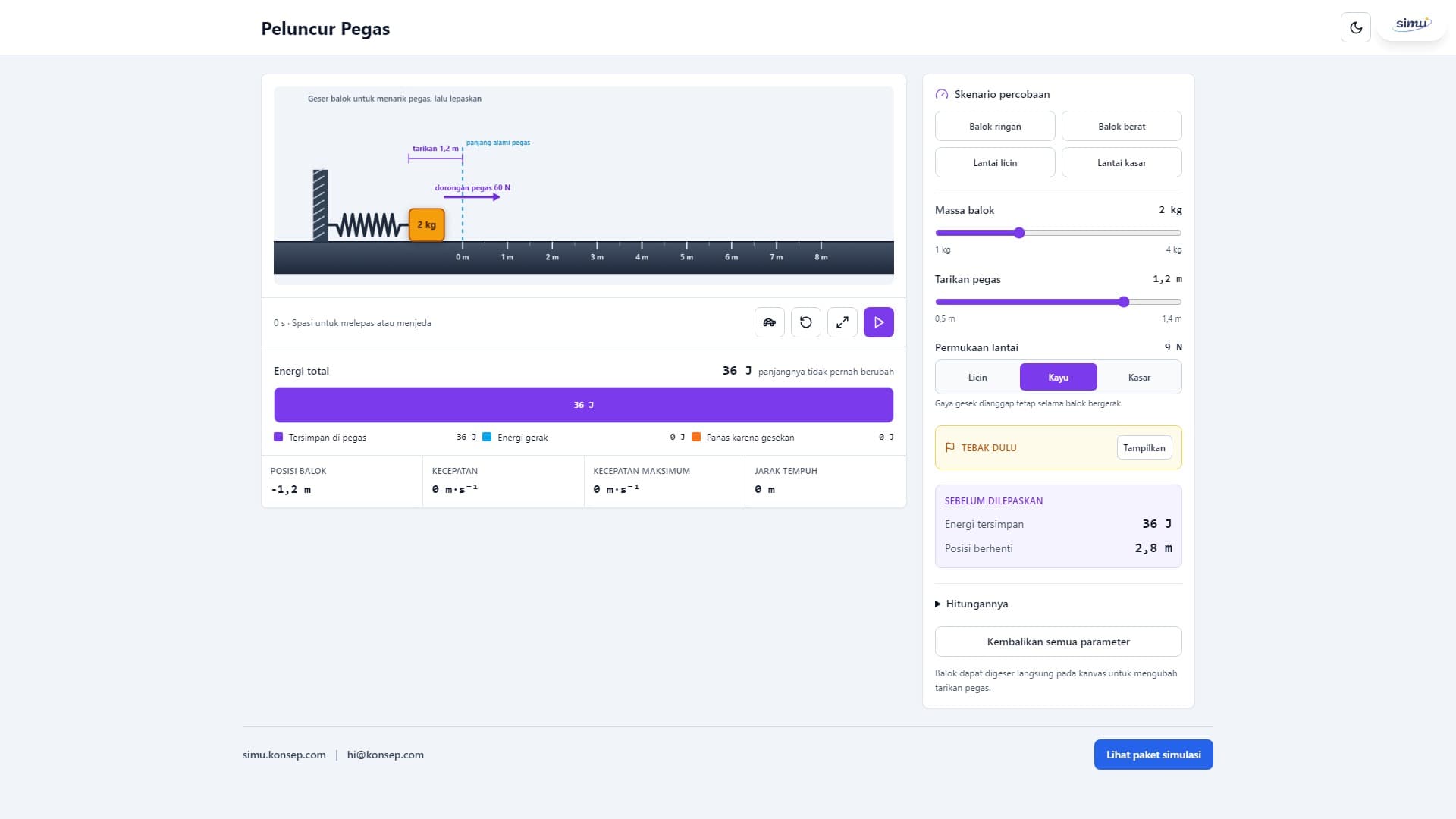Open Lihat paket simulasi
The image size is (1456, 819).
(1153, 755)
